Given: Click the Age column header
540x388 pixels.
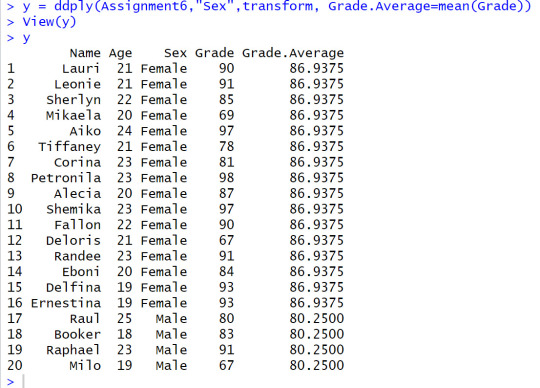Looking at the screenshot, I should click(121, 54).
